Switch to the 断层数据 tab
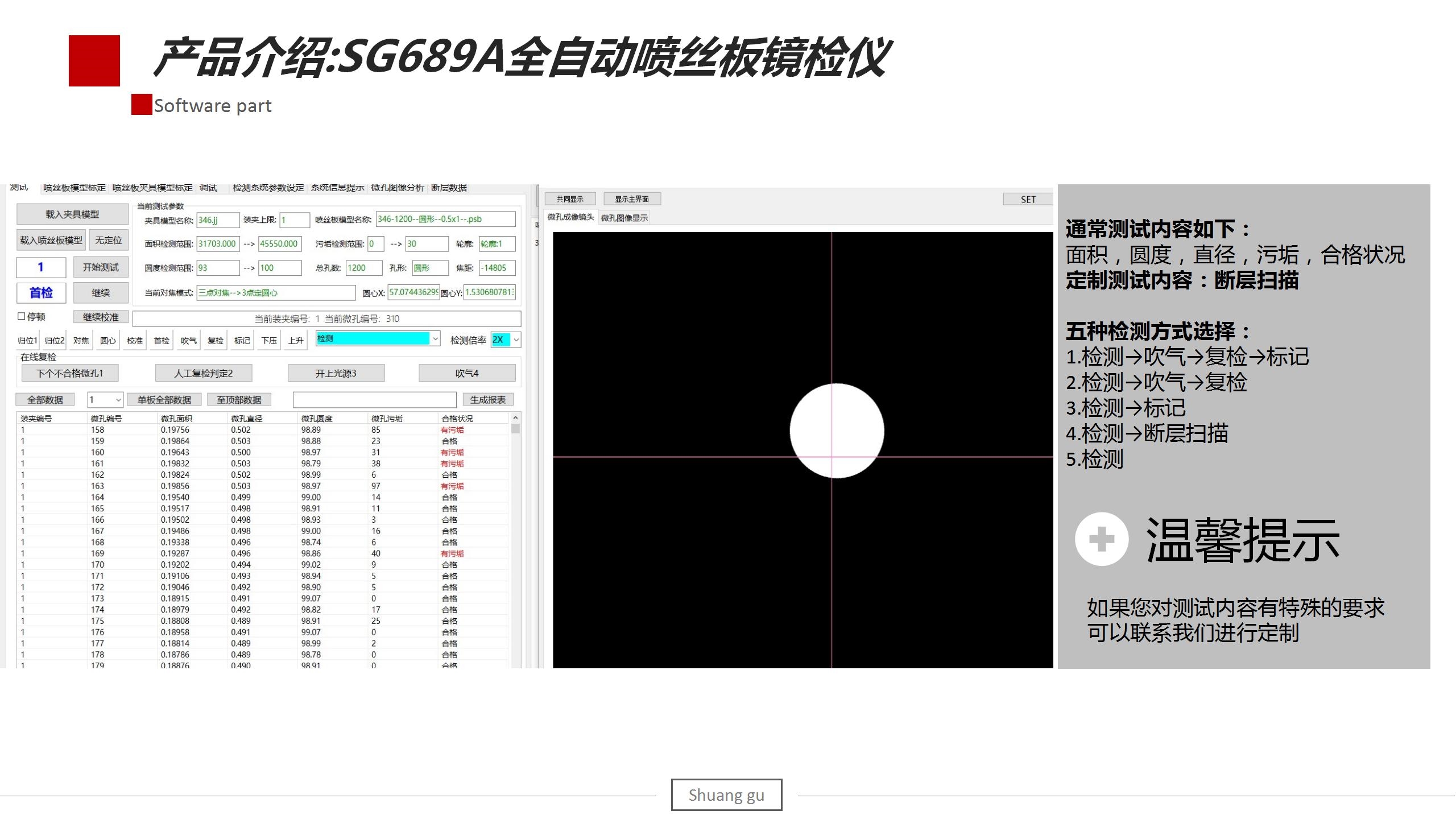The width and height of the screenshot is (1456, 819). click(449, 188)
